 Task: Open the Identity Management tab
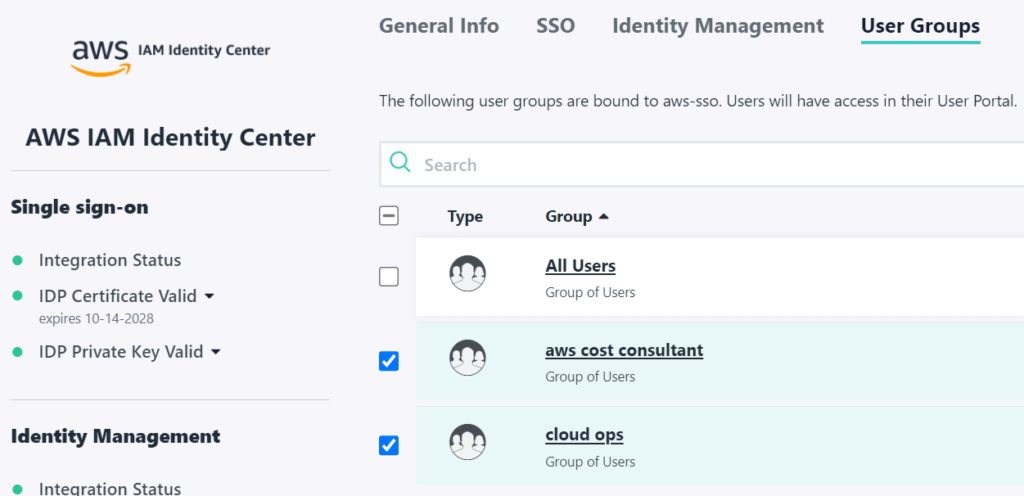(x=718, y=26)
